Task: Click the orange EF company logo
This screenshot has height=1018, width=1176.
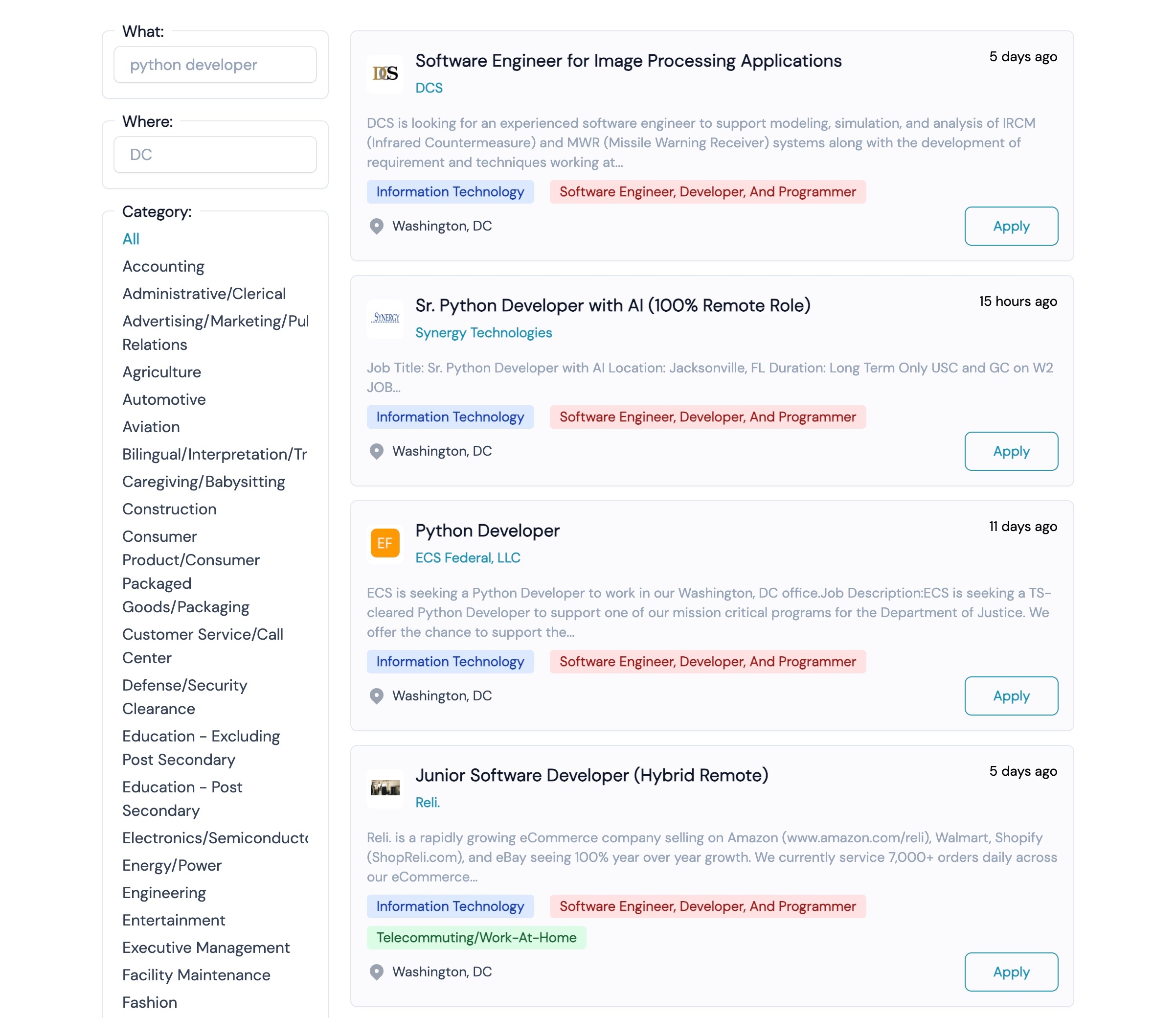Action: [385, 543]
